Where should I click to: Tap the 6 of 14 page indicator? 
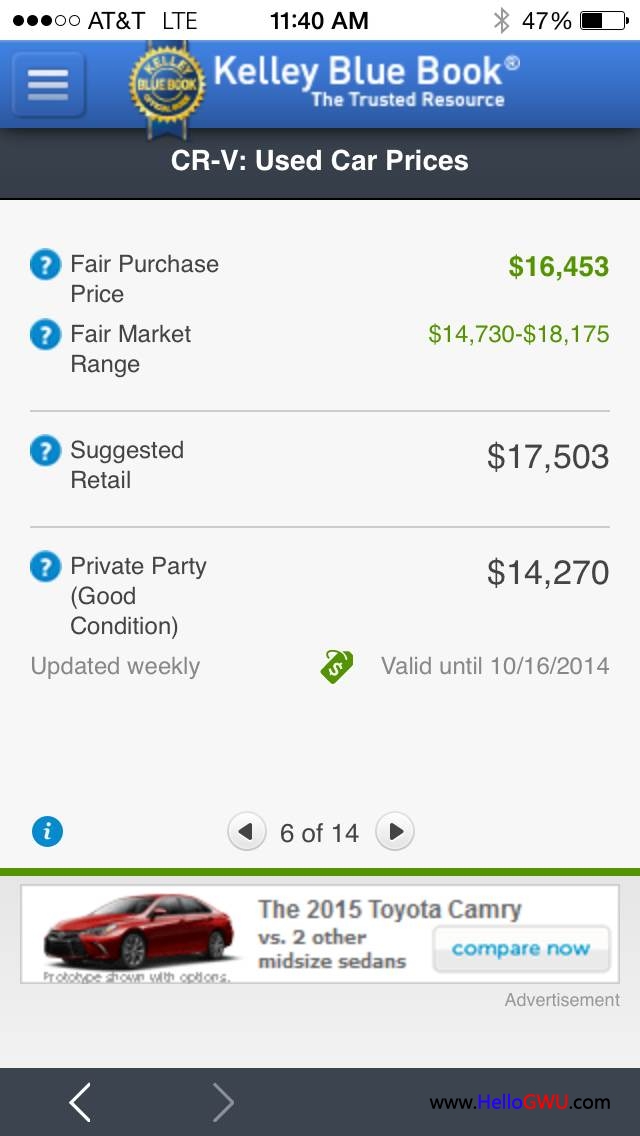tap(319, 833)
